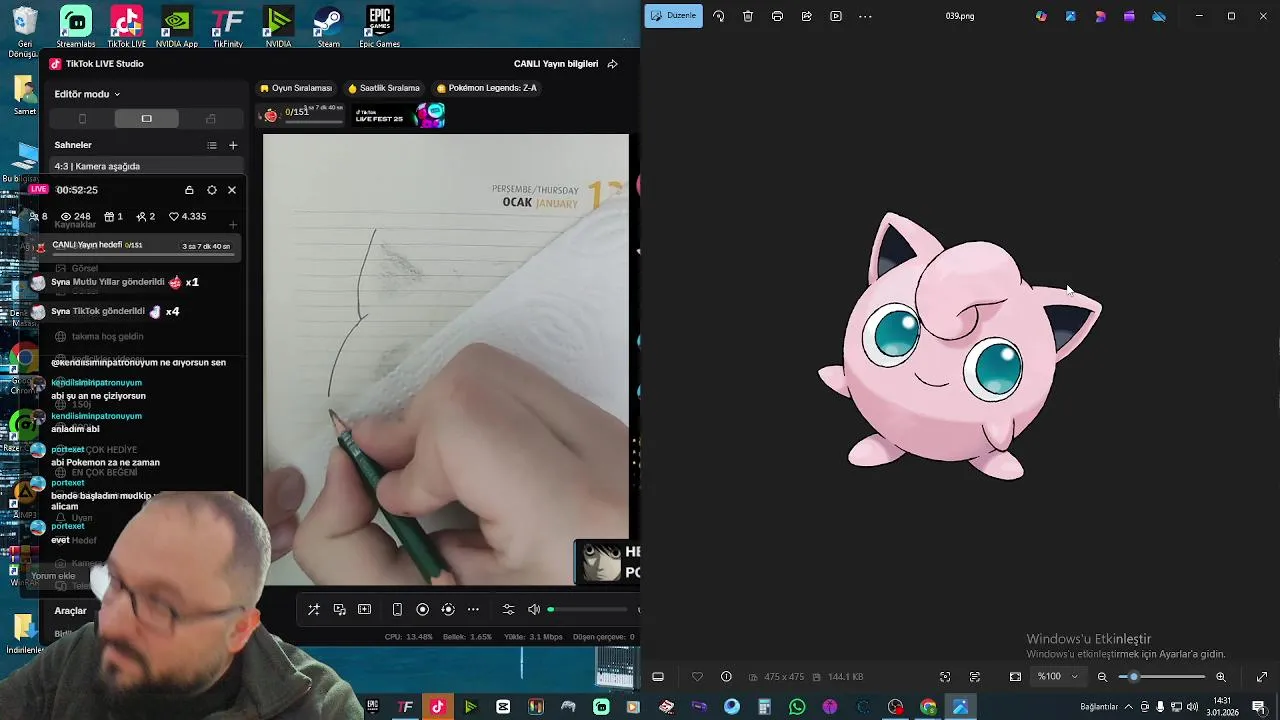Toggle the Photos filmstrip view
1280x720 pixels.
click(658, 677)
